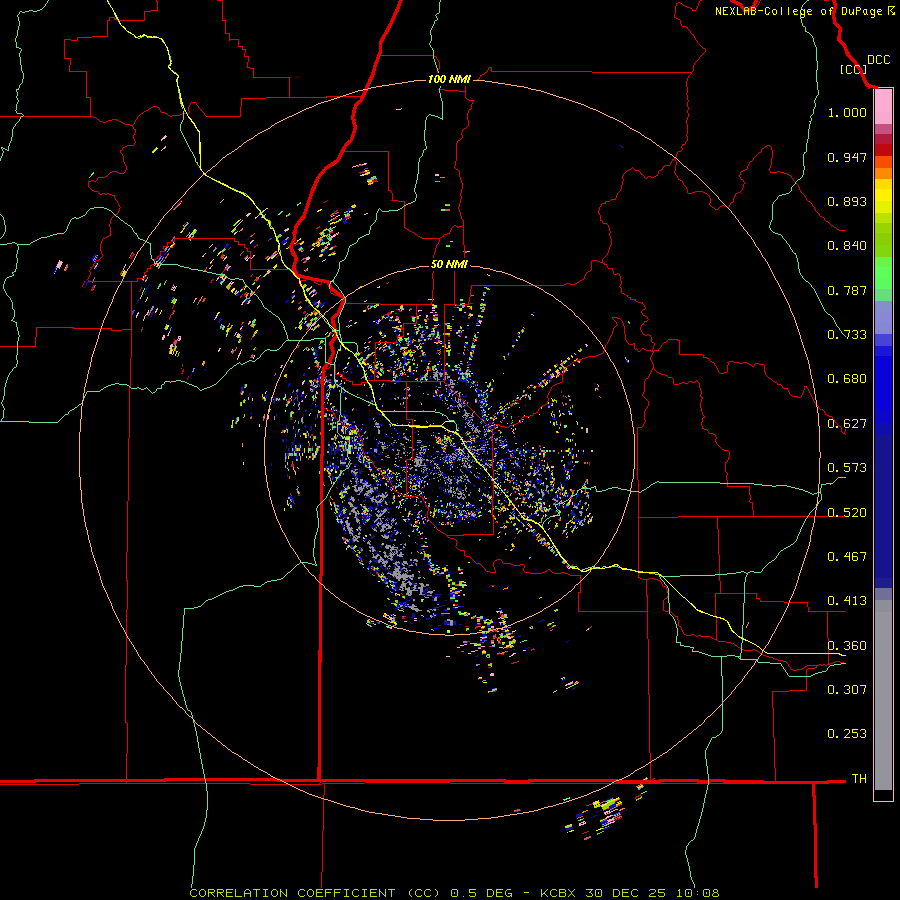900x900 pixels.
Task: Click the 0.733 scale value
Action: coord(847,335)
